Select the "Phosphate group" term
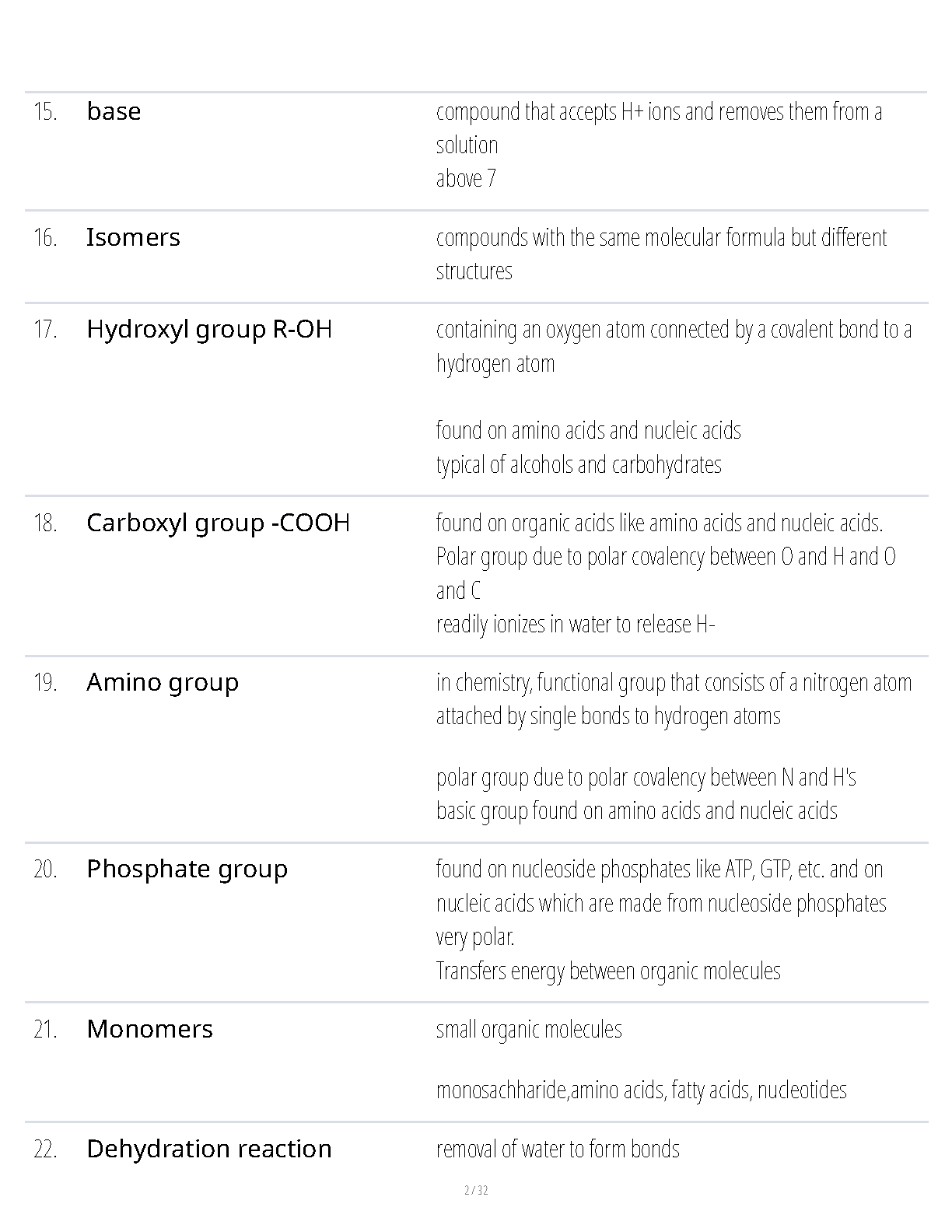The image size is (952, 1232). [187, 869]
